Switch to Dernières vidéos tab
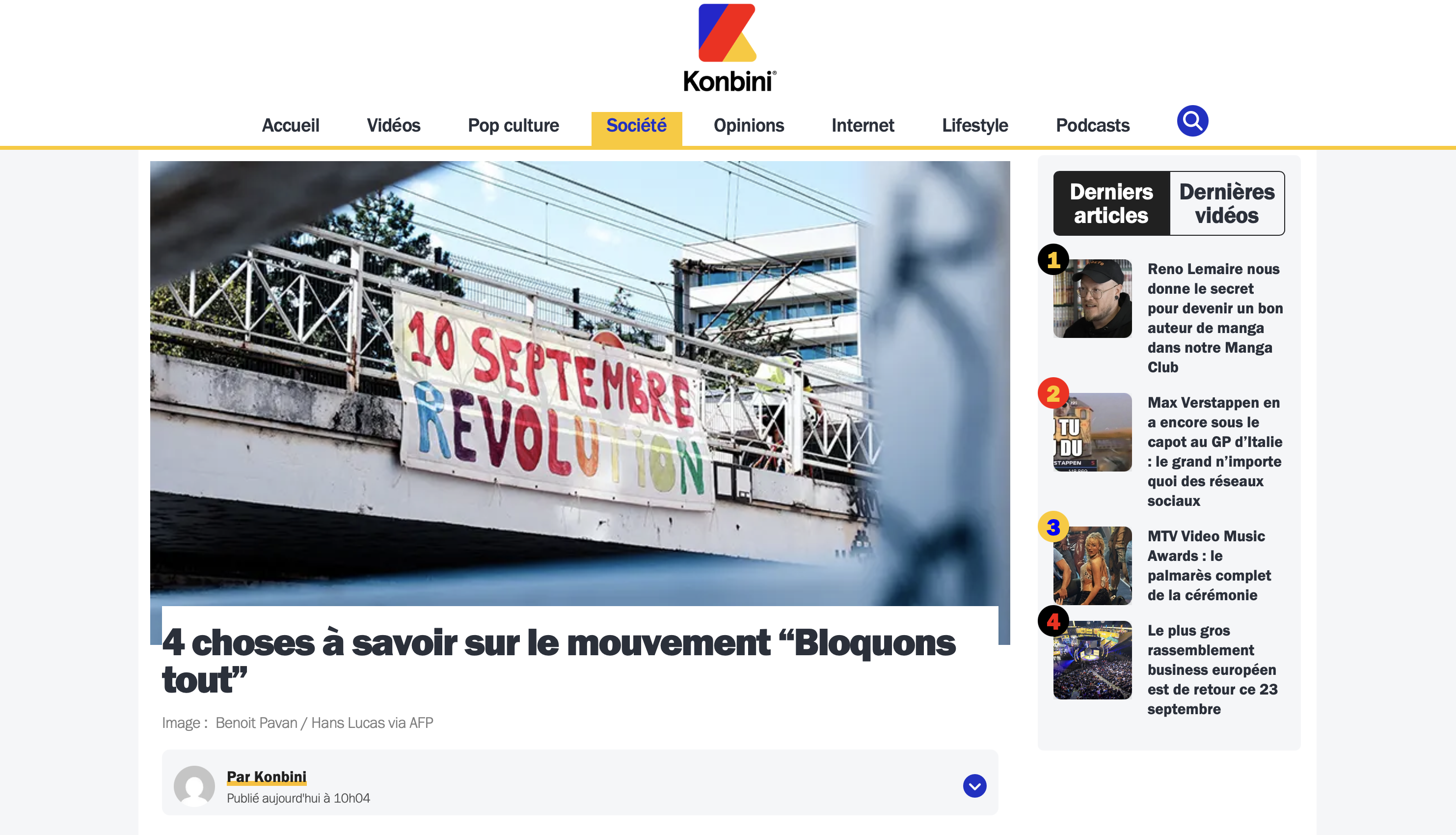This screenshot has width=1456, height=835. click(x=1227, y=203)
